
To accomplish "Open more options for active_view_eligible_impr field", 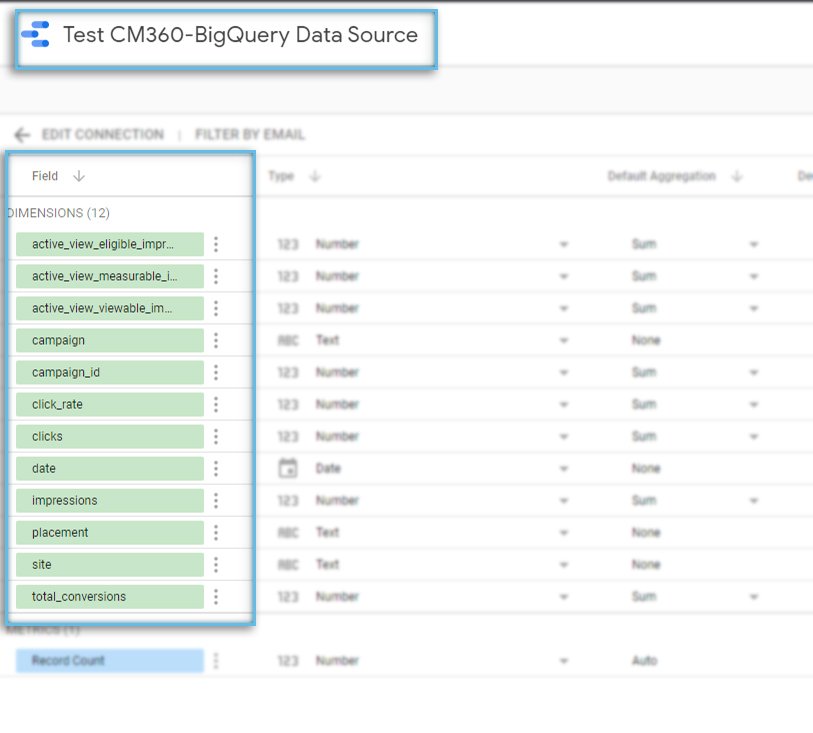I will (x=216, y=244).
